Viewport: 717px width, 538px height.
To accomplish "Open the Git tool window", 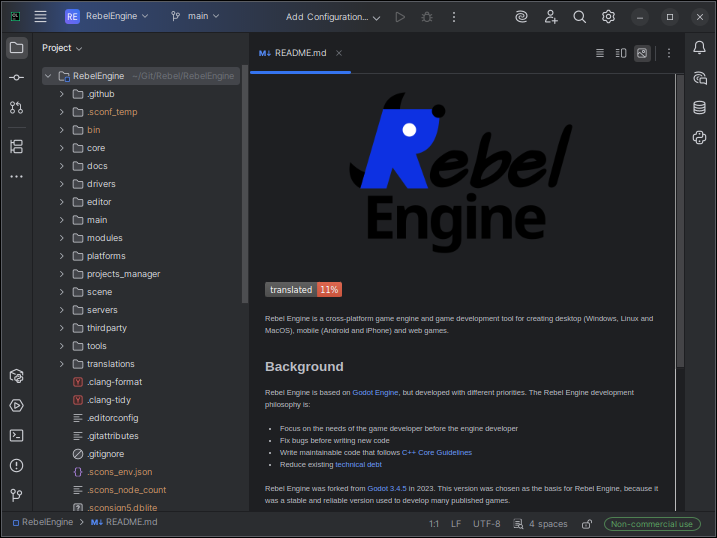I will click(x=16, y=495).
